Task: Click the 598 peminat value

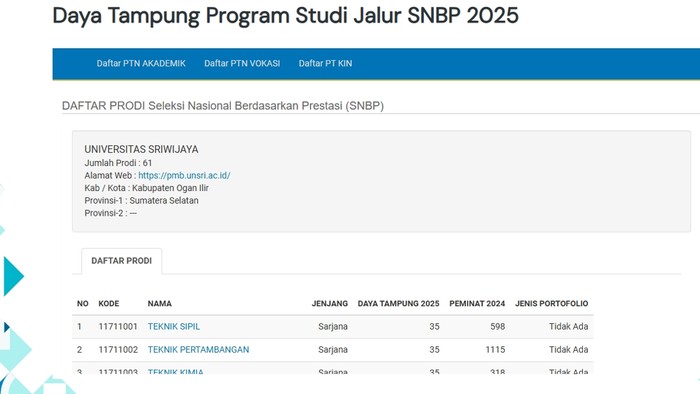Action: point(497,327)
